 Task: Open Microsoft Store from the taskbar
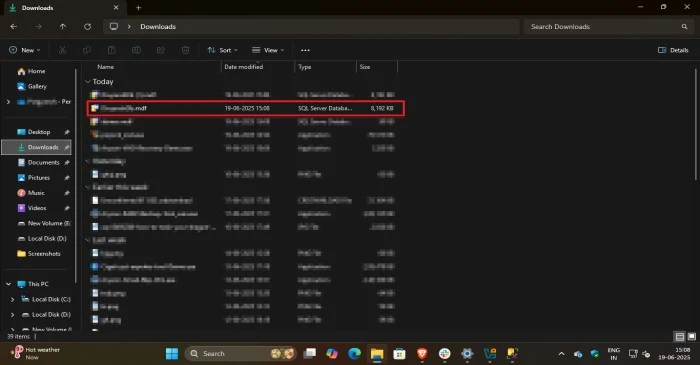[399, 353]
